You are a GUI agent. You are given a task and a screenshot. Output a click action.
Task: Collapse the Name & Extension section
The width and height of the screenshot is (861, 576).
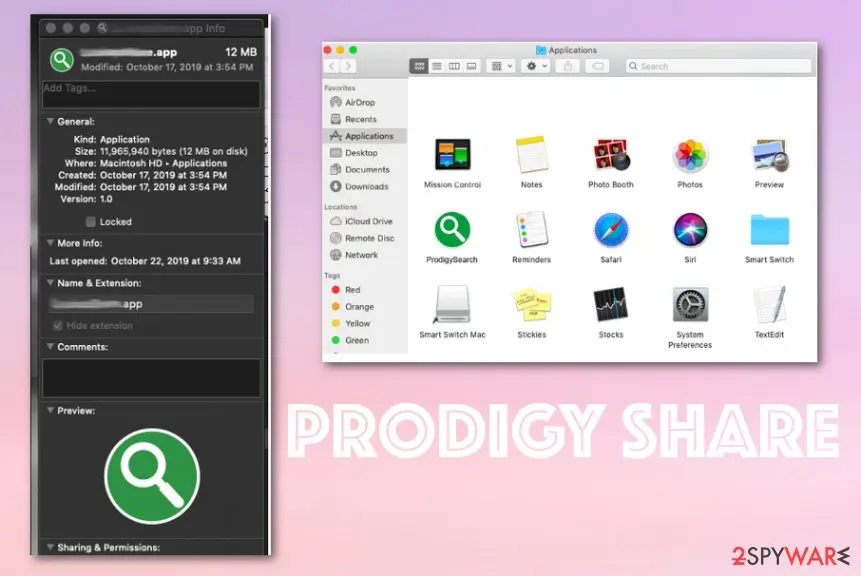[x=51, y=283]
